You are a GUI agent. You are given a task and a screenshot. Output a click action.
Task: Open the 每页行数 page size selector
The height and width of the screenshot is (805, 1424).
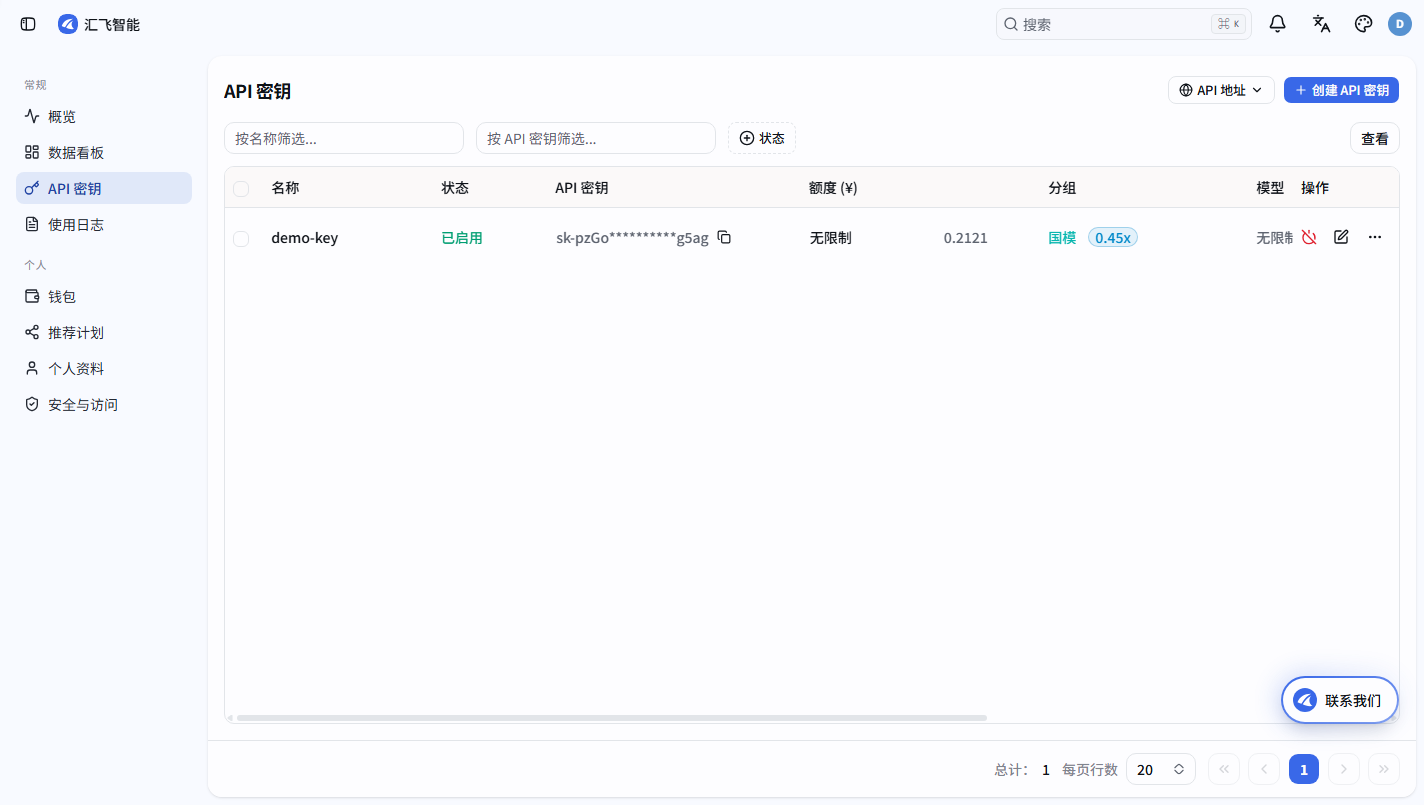1161,769
